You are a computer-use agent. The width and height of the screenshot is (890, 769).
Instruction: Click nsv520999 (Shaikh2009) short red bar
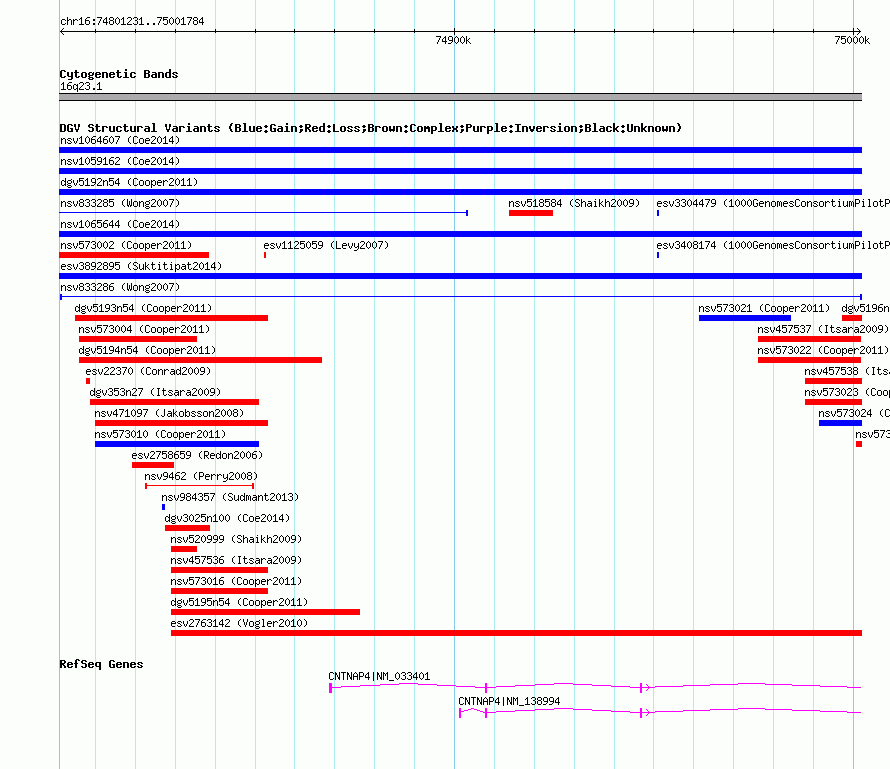click(184, 549)
